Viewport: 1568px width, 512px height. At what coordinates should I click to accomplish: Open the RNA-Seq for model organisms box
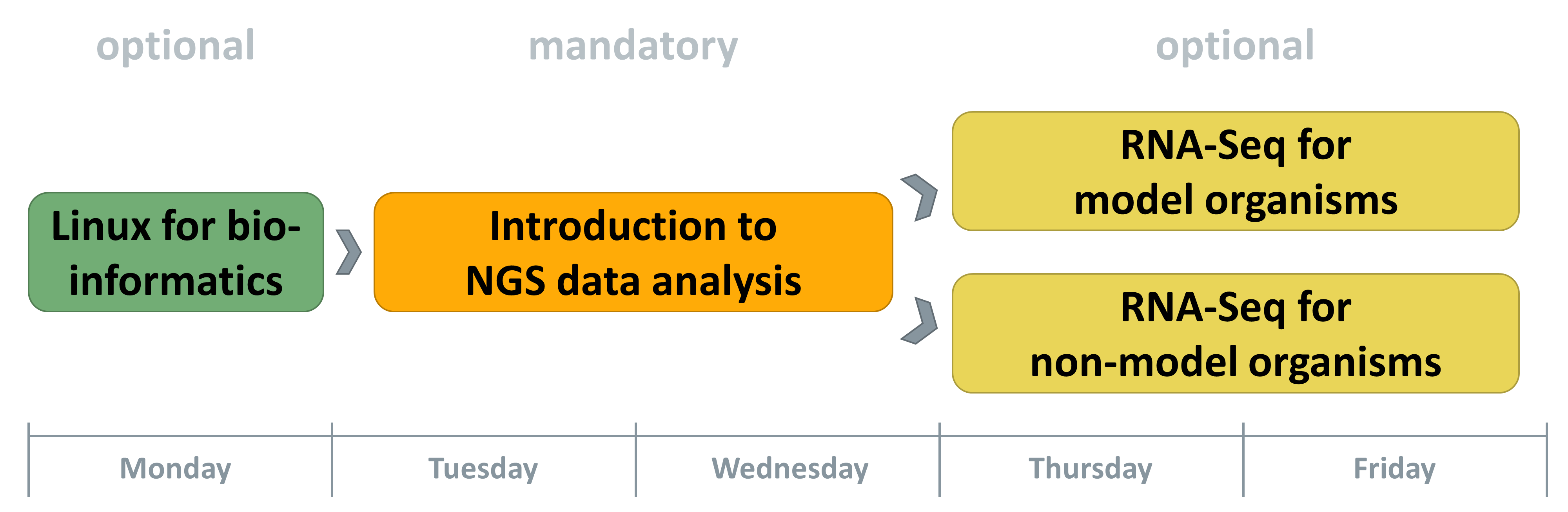[1236, 171]
